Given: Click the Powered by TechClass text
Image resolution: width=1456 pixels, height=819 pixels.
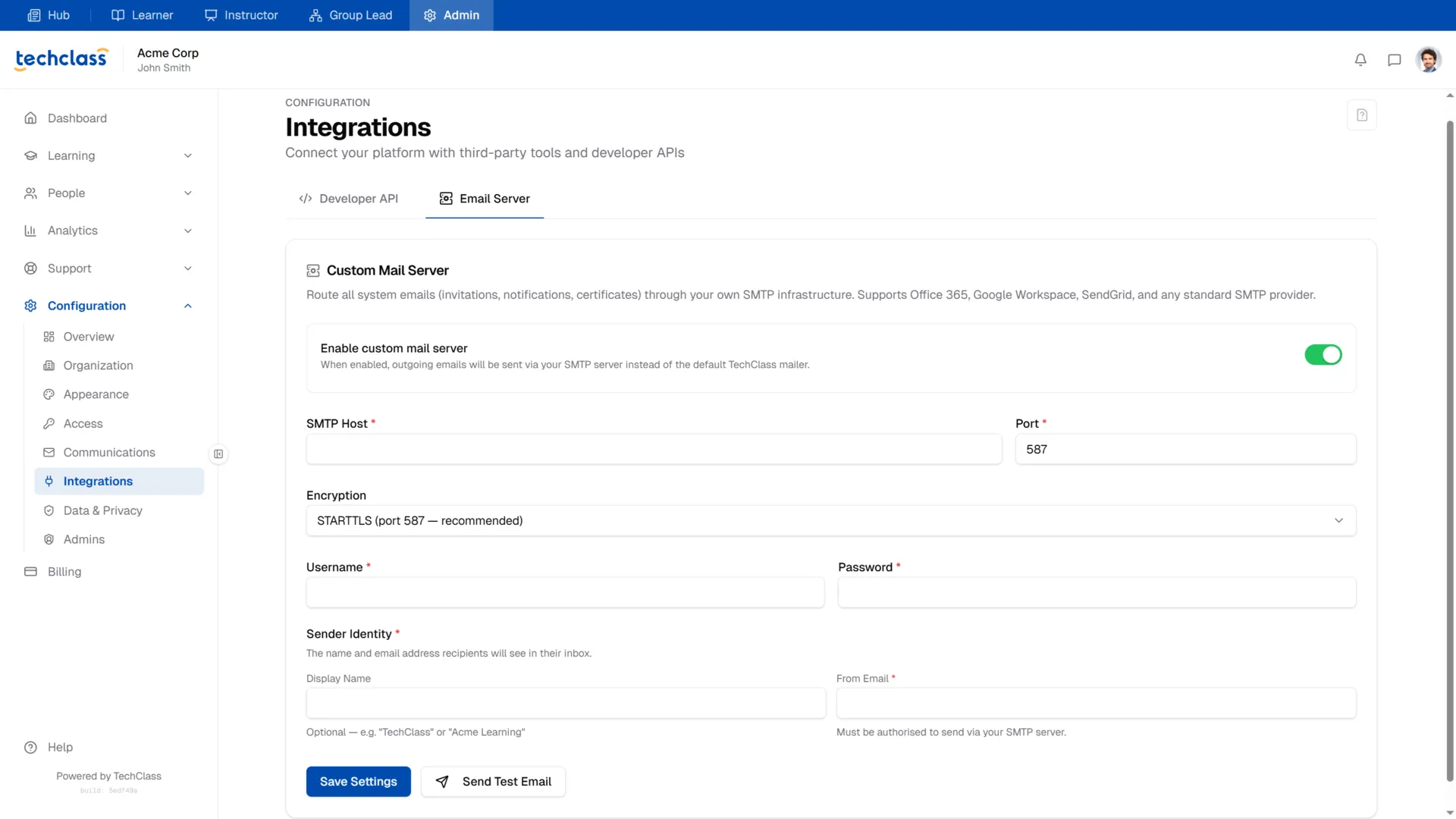Looking at the screenshot, I should [x=108, y=777].
